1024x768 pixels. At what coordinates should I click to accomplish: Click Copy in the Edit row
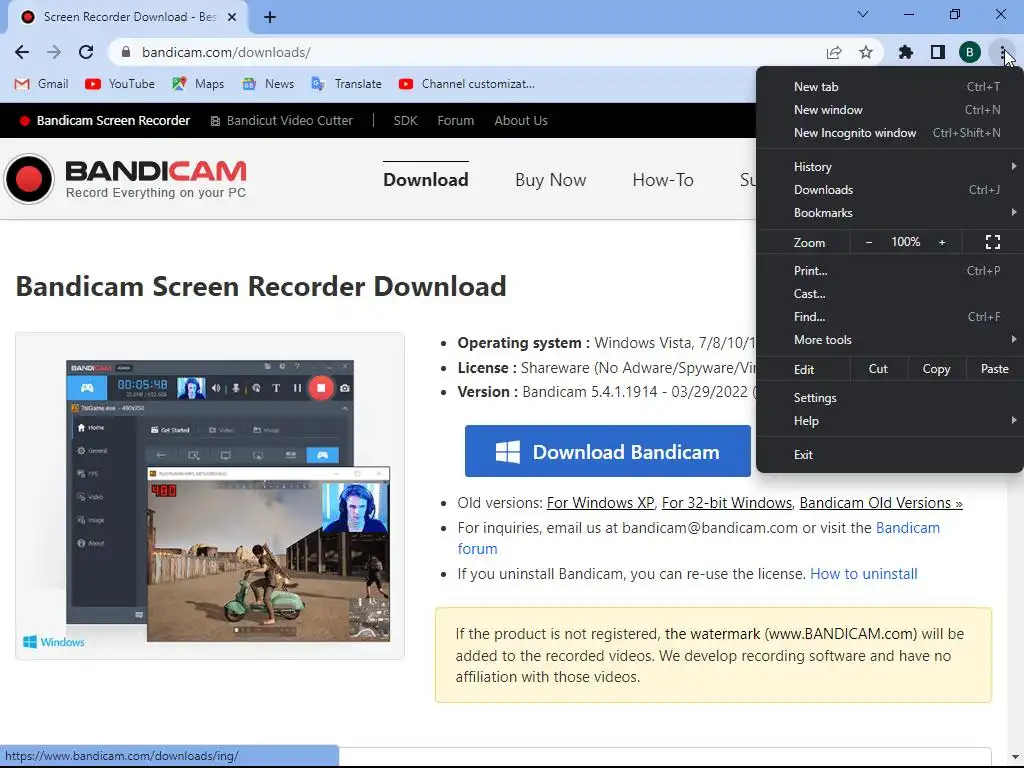point(936,369)
